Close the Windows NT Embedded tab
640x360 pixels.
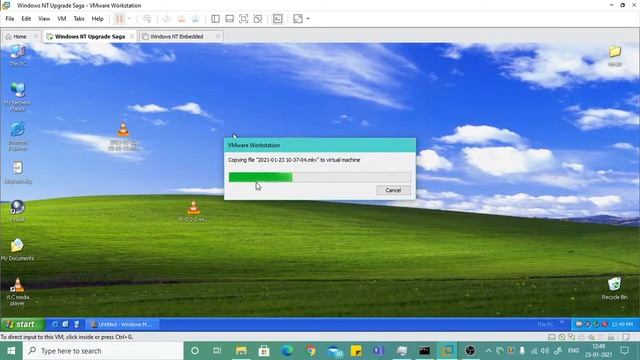(218, 37)
